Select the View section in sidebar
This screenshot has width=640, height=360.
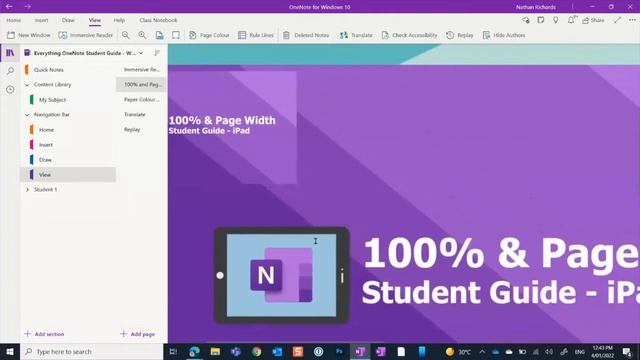click(x=68, y=175)
